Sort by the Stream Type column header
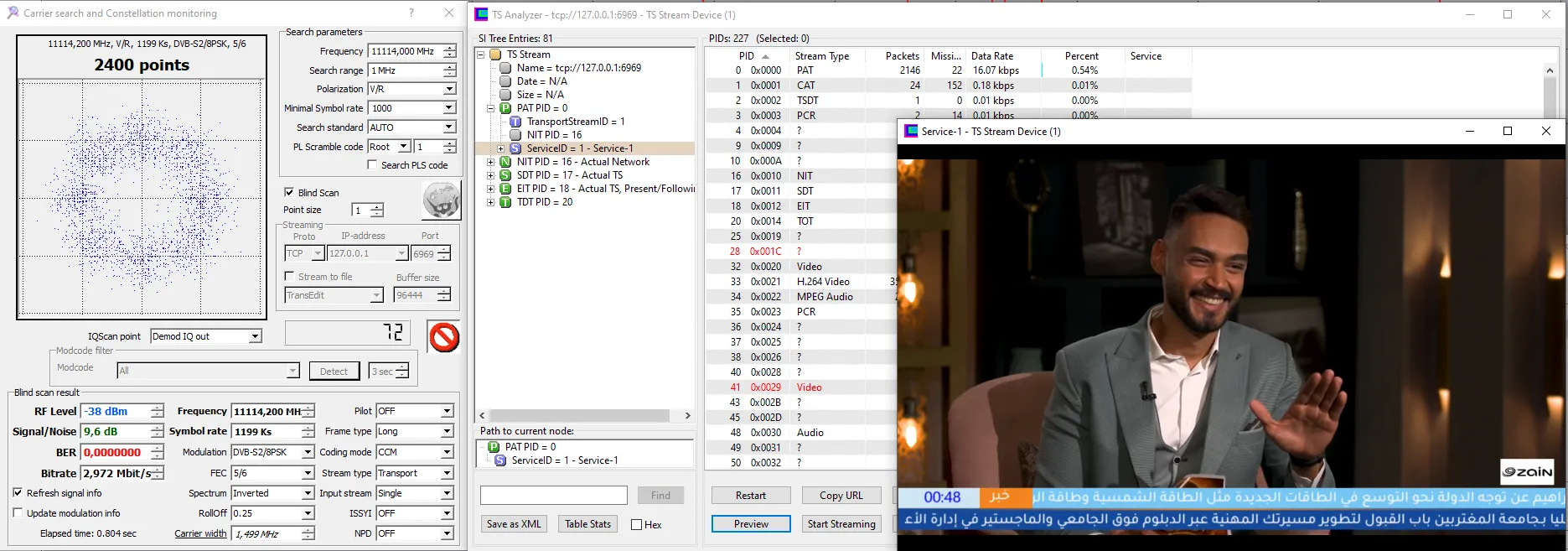 [821, 56]
